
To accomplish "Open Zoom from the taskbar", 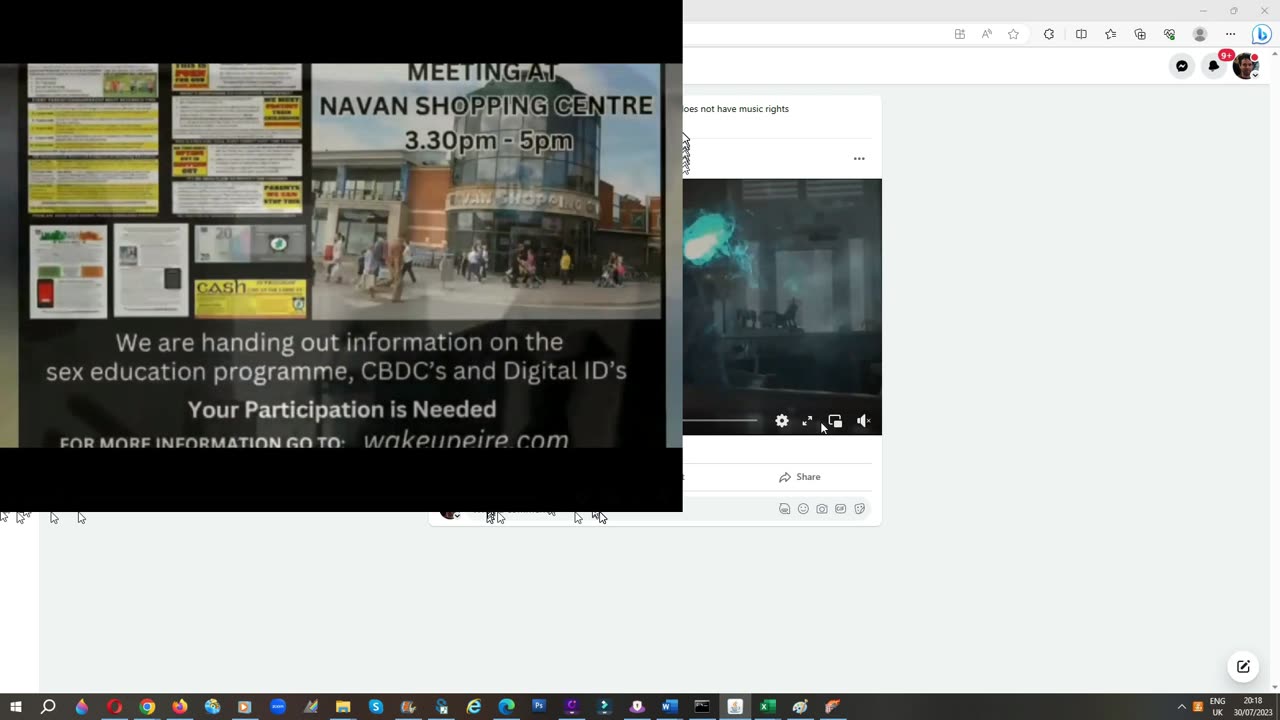I will coord(278,707).
